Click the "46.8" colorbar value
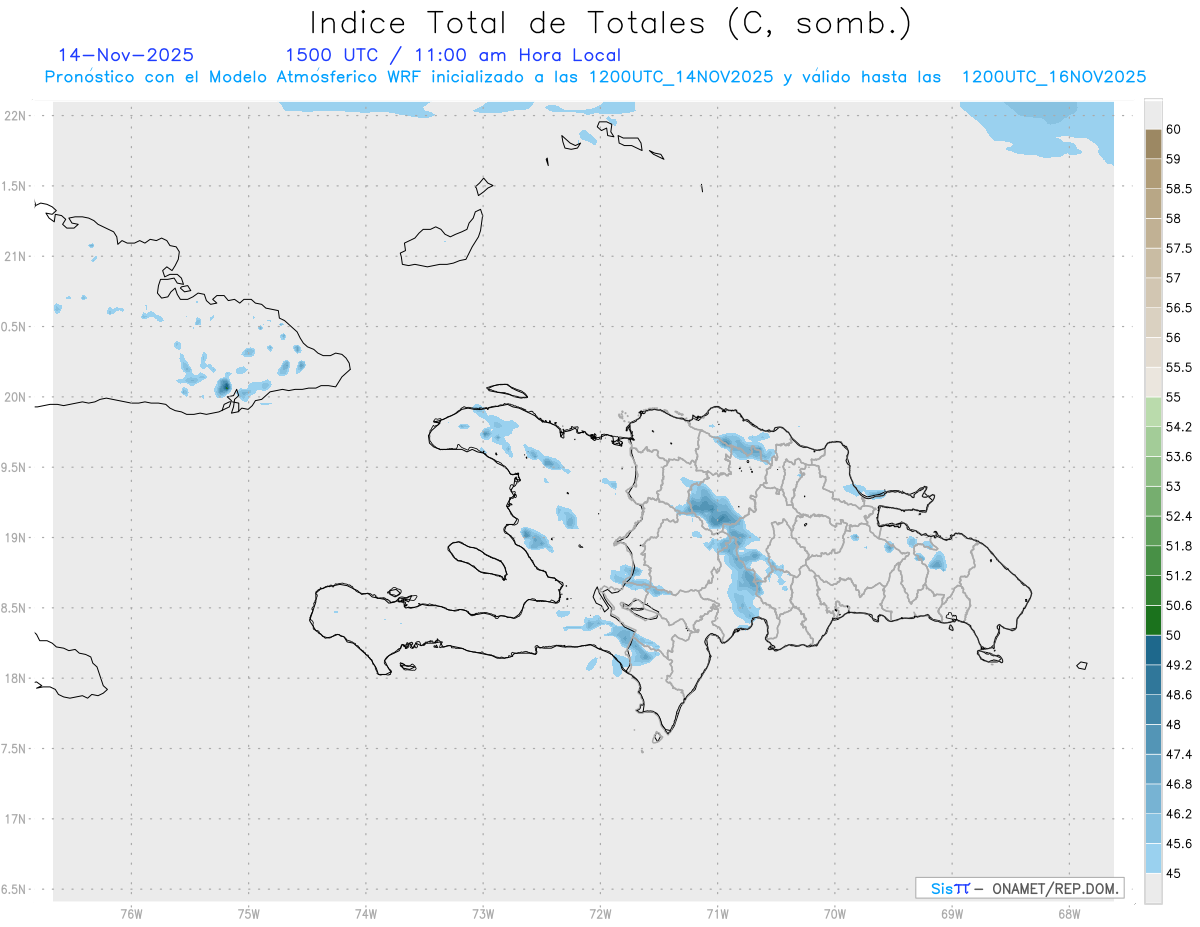 1179,784
